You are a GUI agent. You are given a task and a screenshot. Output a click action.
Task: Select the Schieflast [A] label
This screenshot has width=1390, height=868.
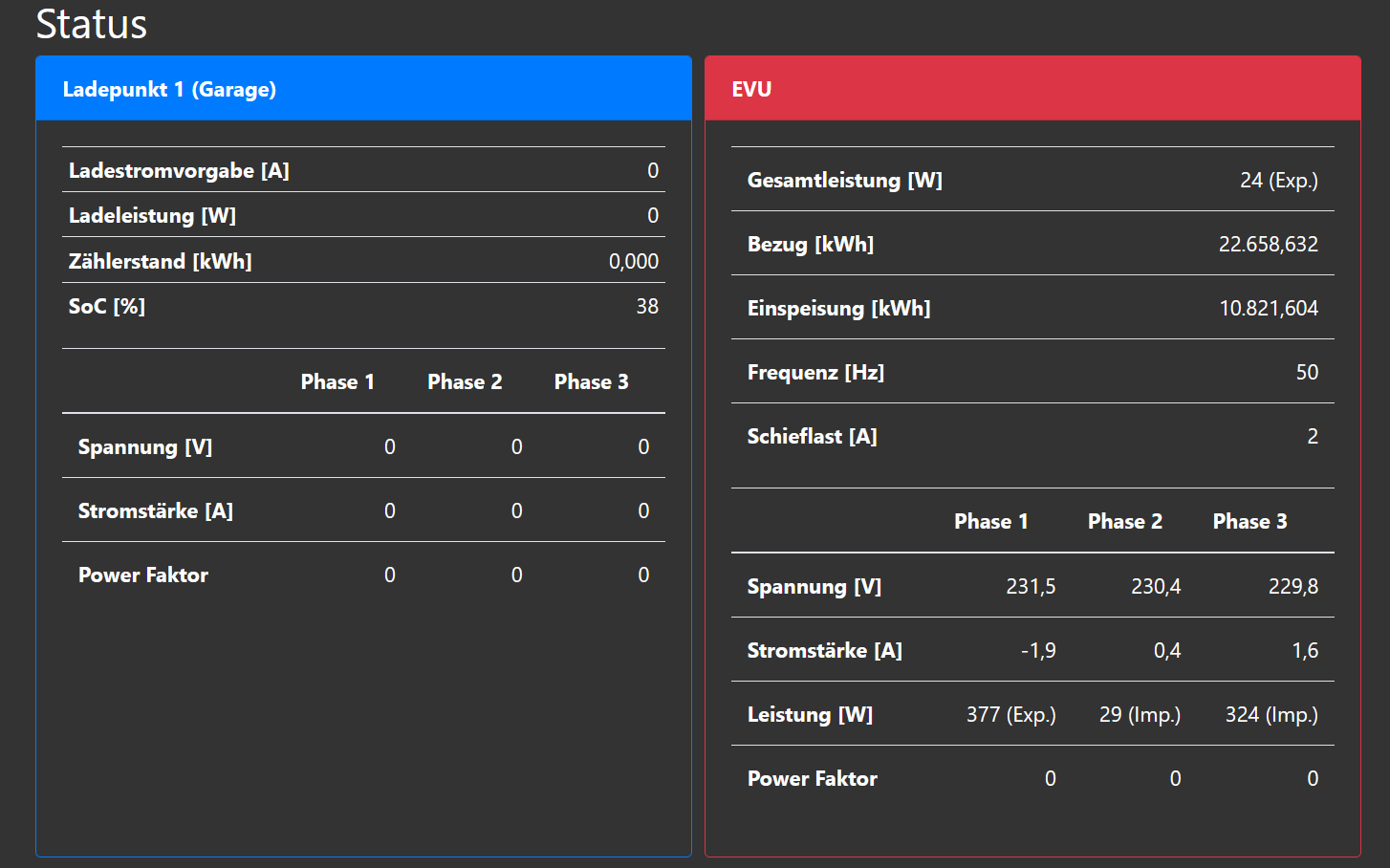[x=813, y=436]
